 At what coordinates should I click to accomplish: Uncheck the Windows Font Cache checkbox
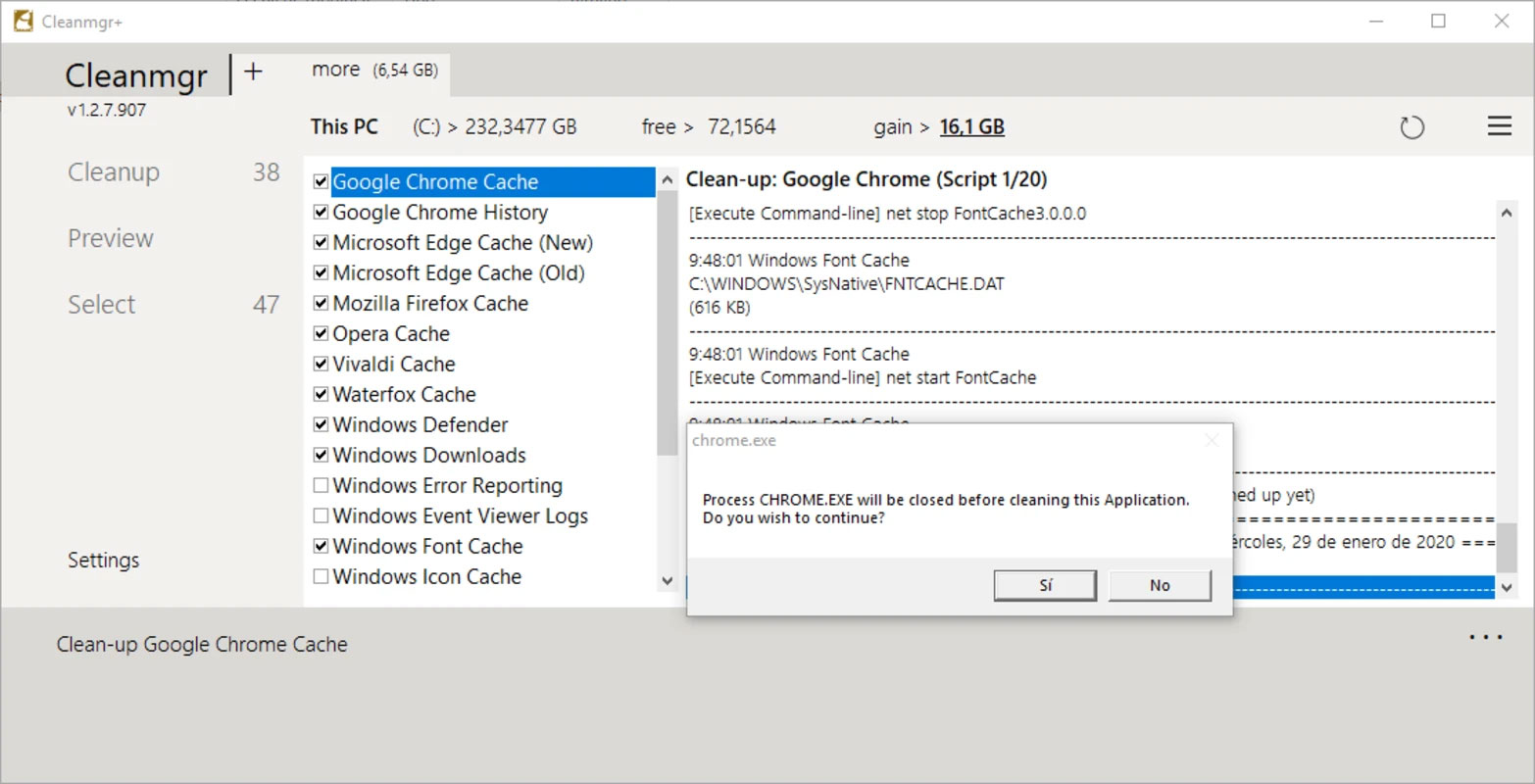tap(321, 547)
